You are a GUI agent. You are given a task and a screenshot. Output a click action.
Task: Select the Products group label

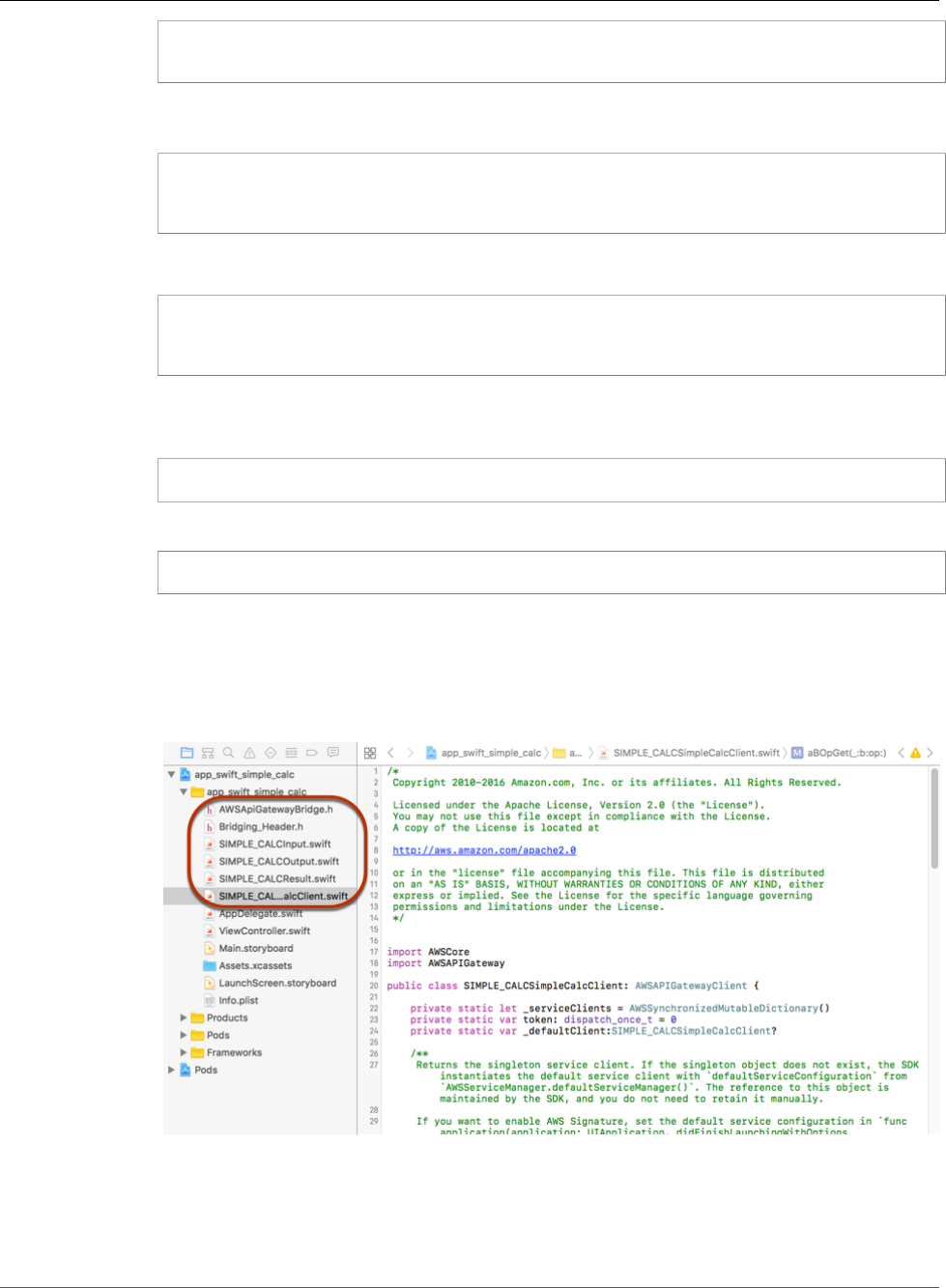[227, 1018]
